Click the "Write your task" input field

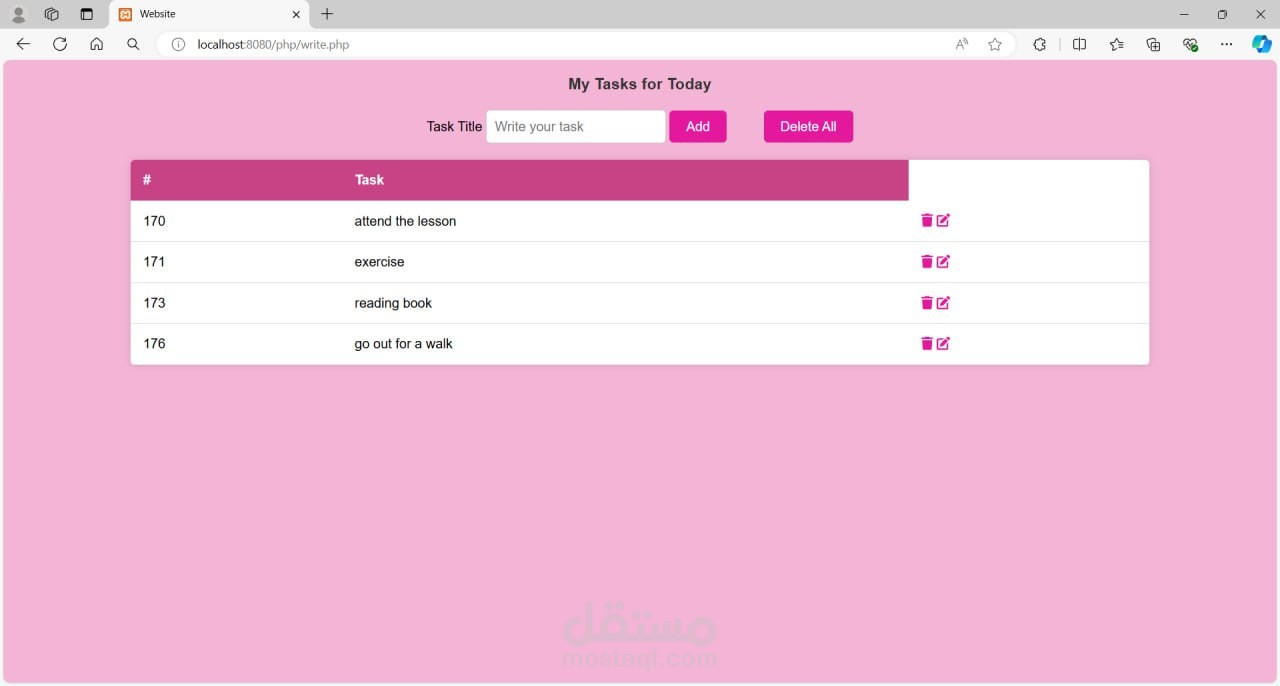click(575, 126)
